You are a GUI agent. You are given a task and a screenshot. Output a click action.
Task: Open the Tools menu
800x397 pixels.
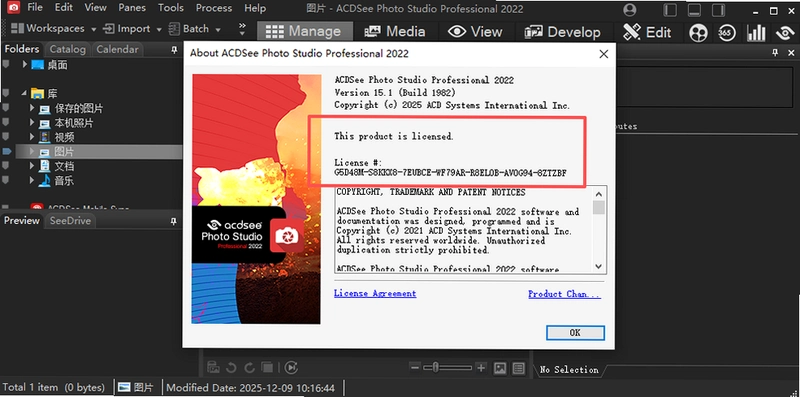tap(170, 8)
